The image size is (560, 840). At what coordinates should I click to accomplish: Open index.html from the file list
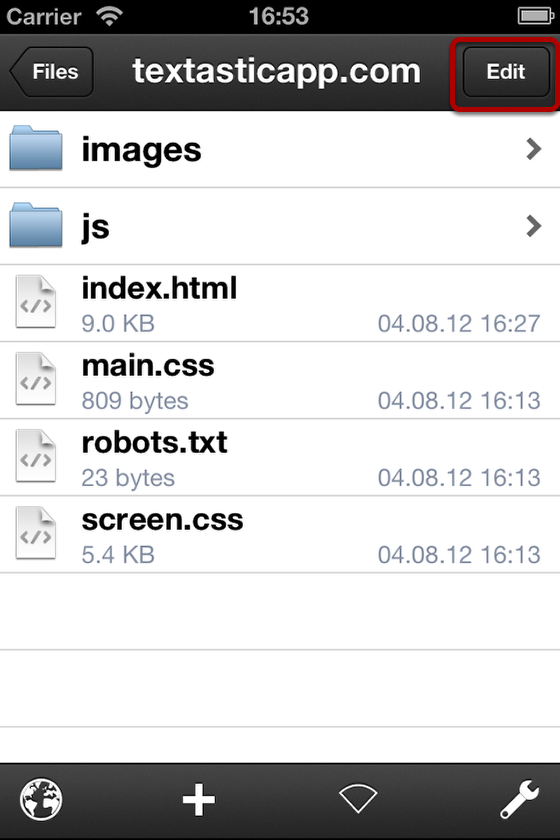(x=280, y=303)
